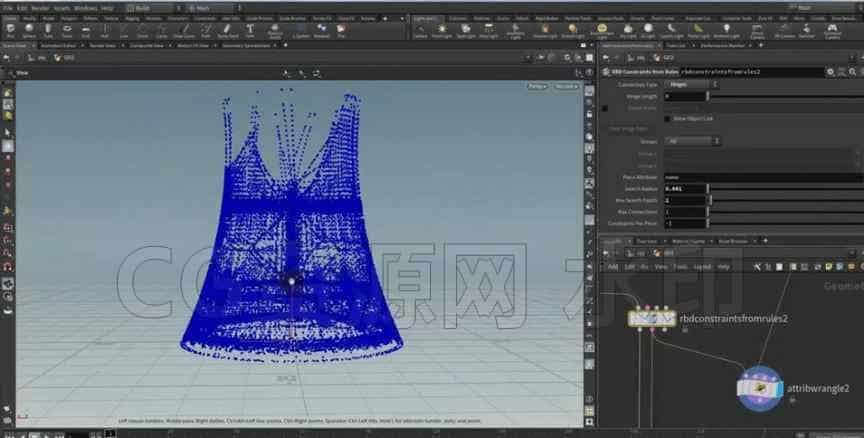Switch to the Composite View tab

(145, 46)
